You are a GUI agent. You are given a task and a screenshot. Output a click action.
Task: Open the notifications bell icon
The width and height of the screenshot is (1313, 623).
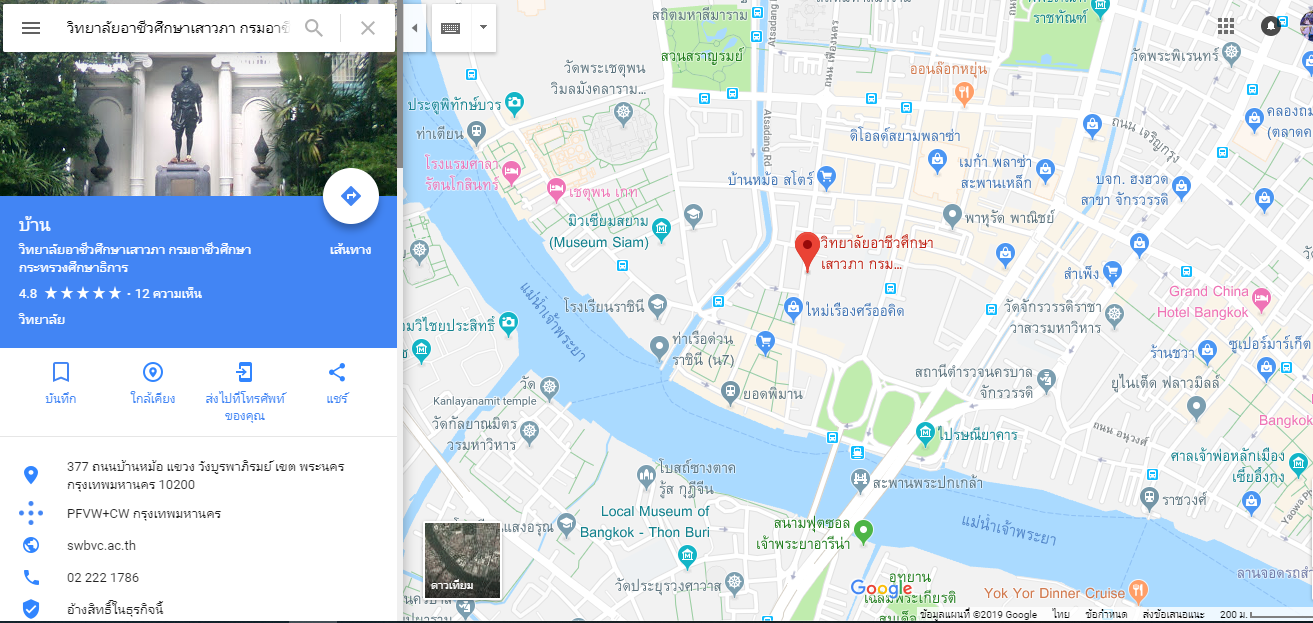tap(1271, 26)
